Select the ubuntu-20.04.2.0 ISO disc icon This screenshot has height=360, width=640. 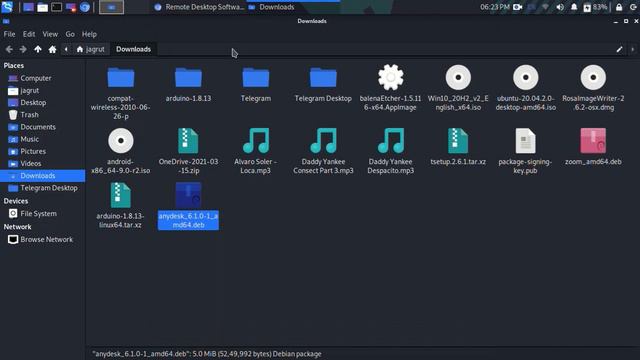[x=526, y=77]
